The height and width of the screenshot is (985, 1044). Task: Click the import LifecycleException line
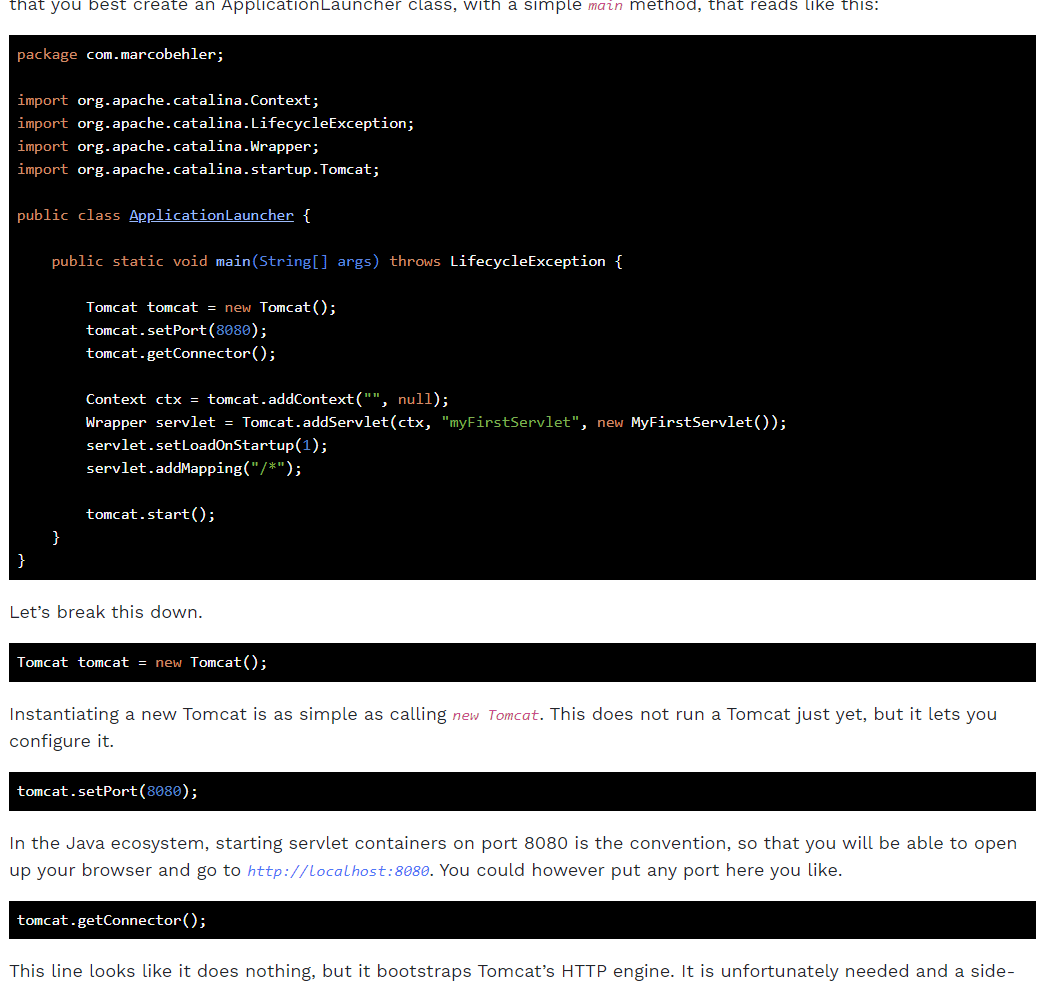[x=215, y=123]
